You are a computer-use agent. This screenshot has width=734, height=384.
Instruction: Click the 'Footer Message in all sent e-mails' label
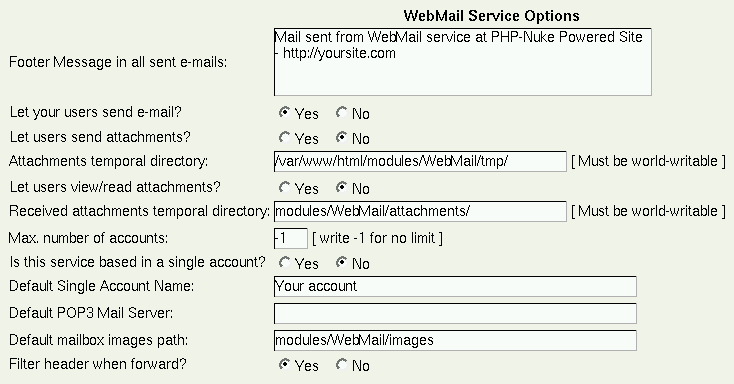(118, 62)
